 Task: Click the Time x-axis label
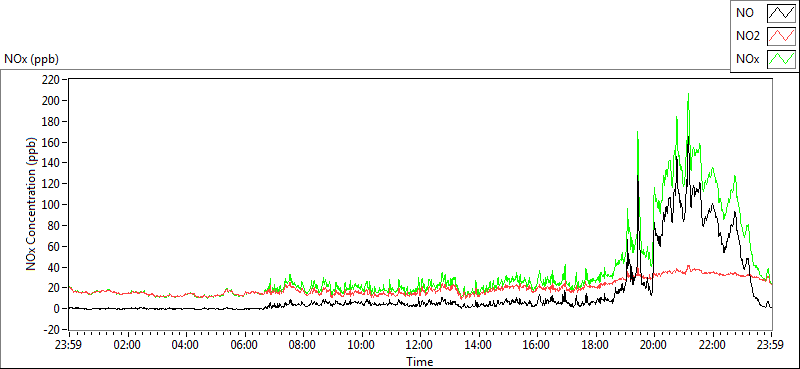click(x=420, y=362)
